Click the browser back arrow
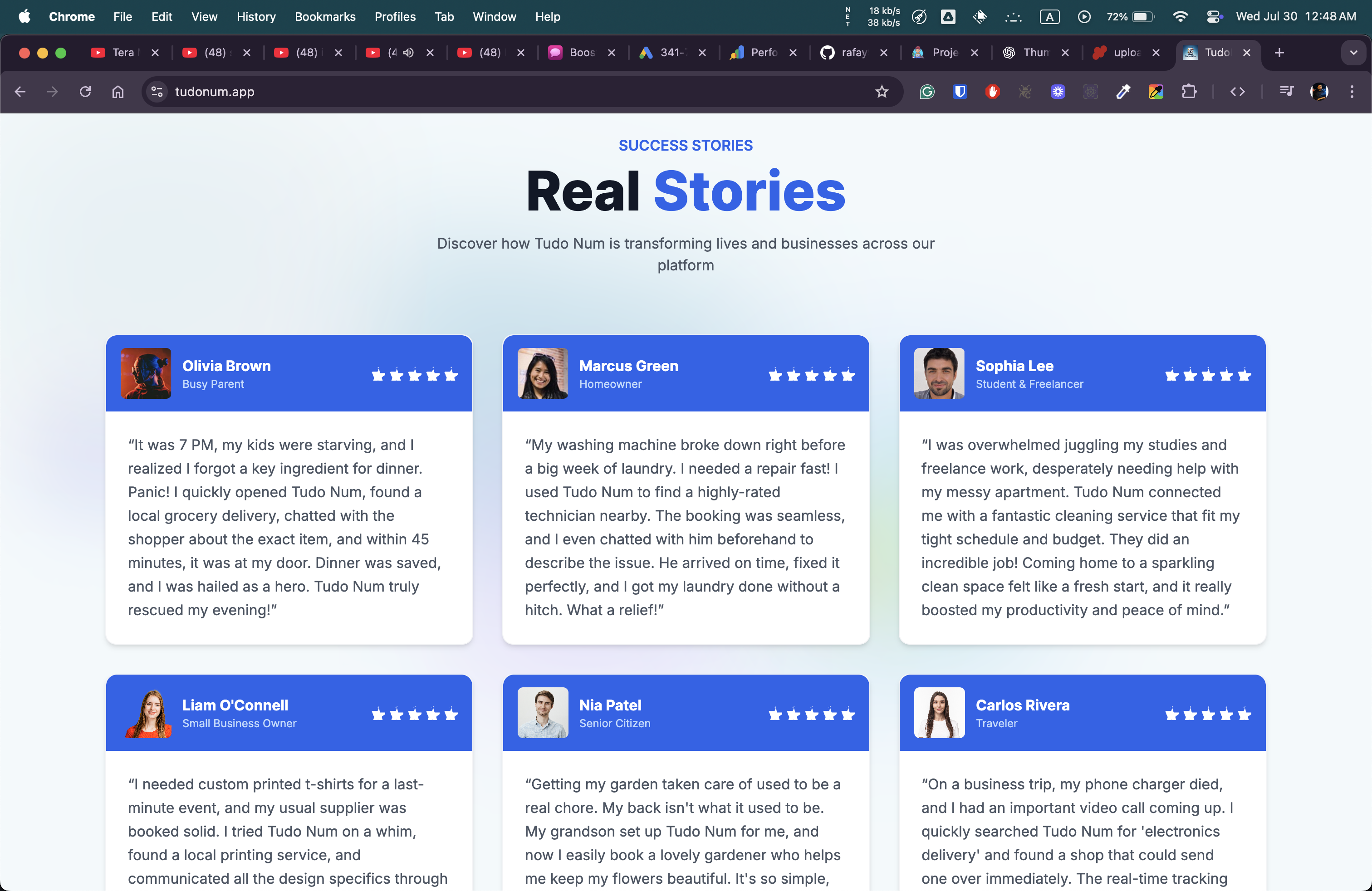 [x=20, y=92]
